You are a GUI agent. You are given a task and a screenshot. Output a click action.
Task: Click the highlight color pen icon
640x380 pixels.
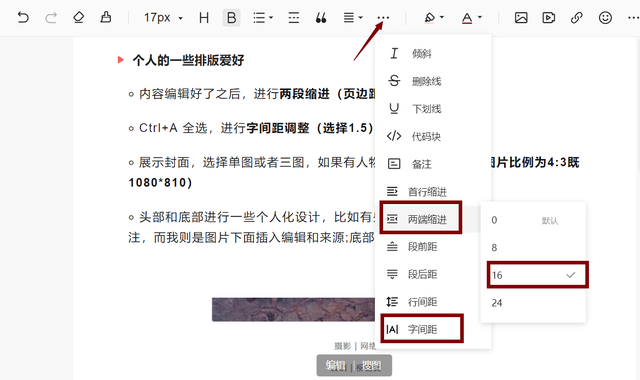click(429, 18)
